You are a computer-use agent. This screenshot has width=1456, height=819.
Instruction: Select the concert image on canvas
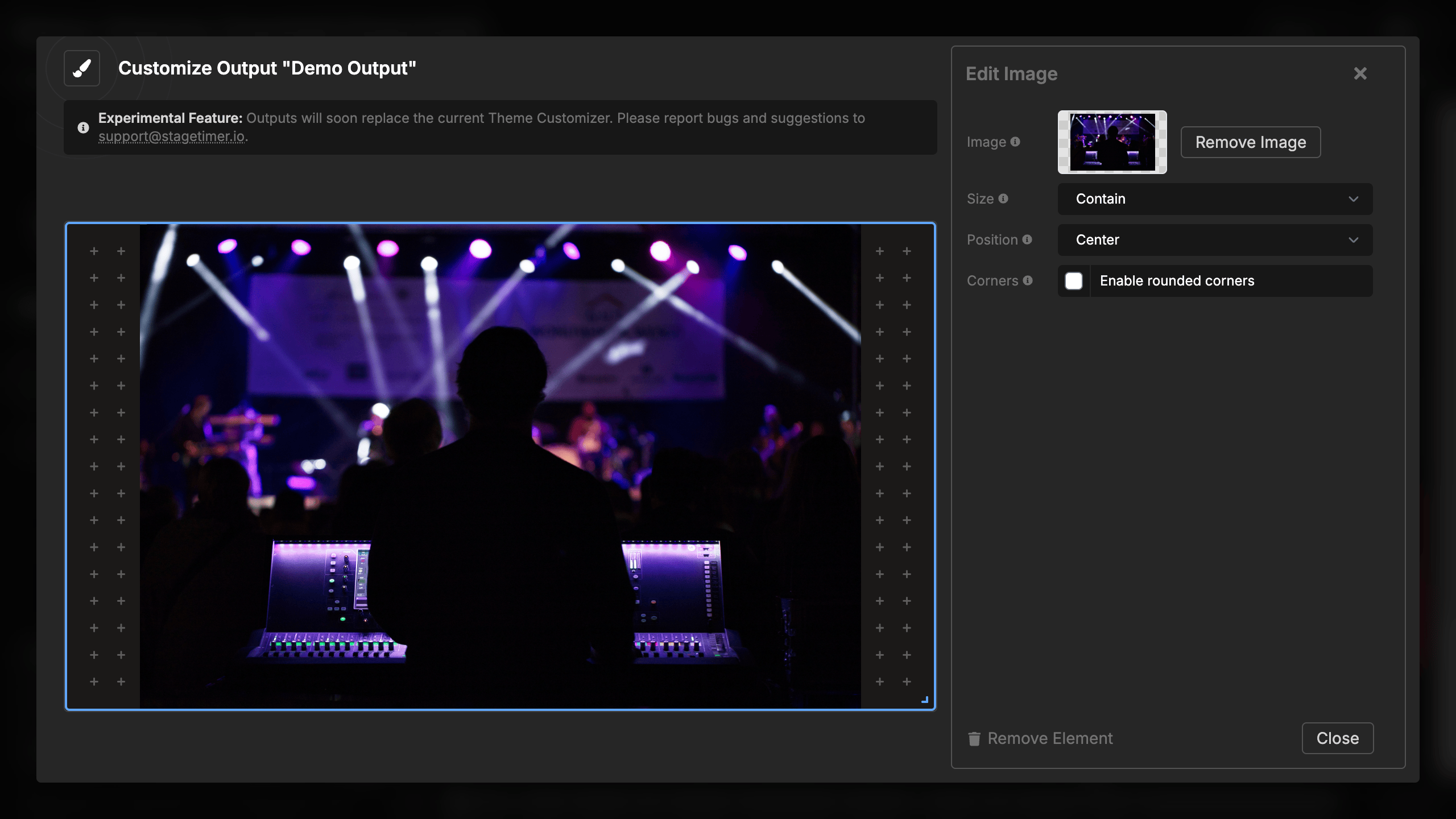point(500,466)
